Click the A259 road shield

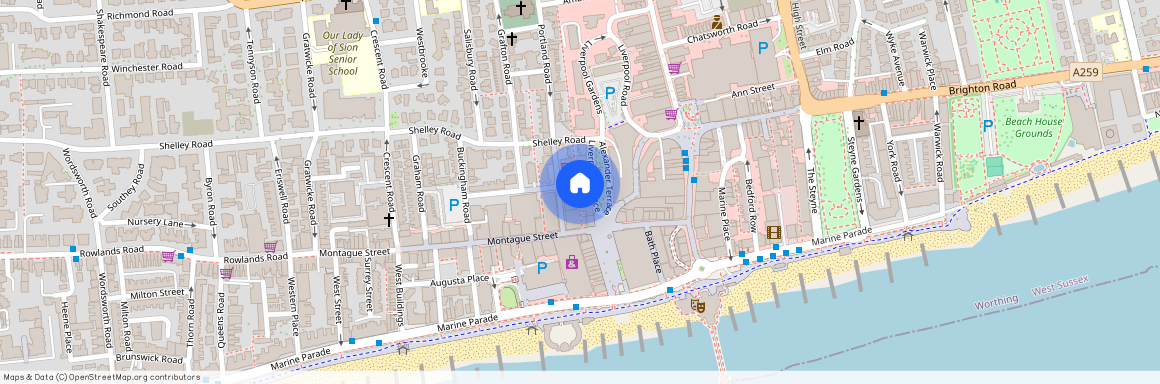tap(1085, 73)
